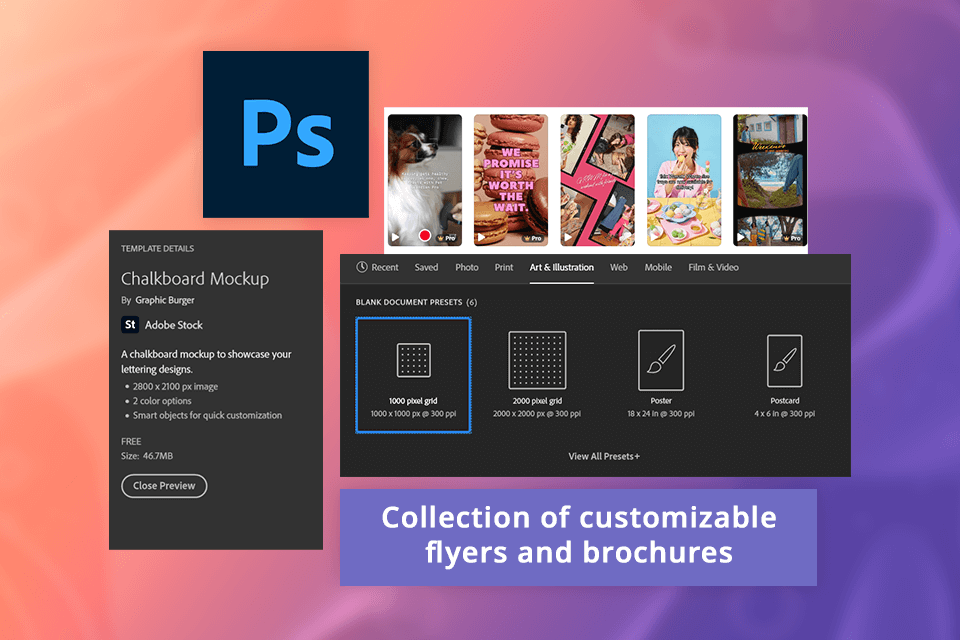Select the Art & Illustration tab

(561, 267)
